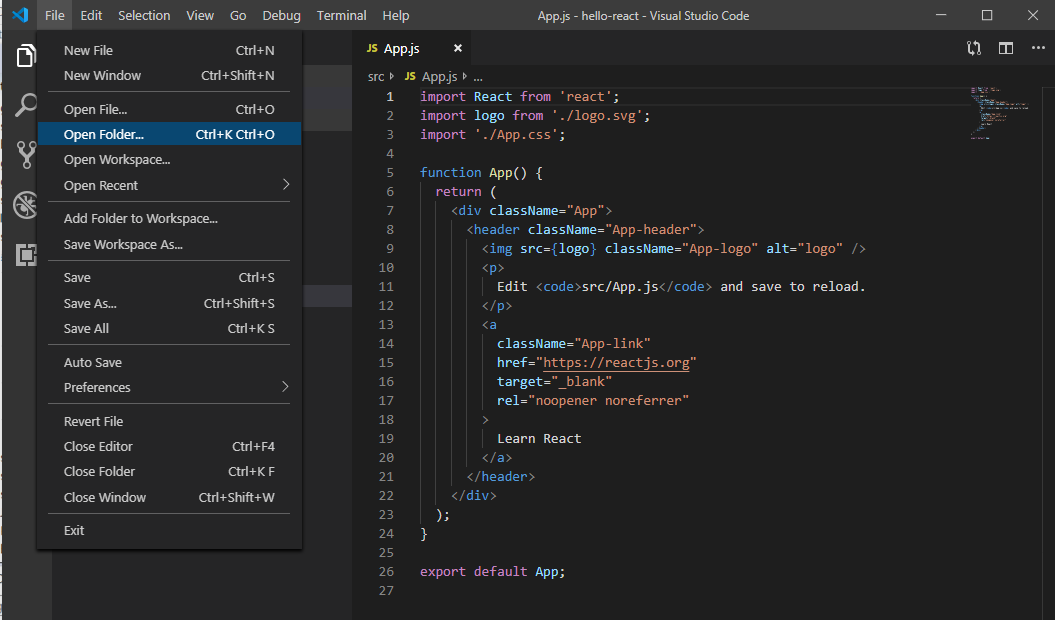Open the Debug menu

[x=281, y=15]
